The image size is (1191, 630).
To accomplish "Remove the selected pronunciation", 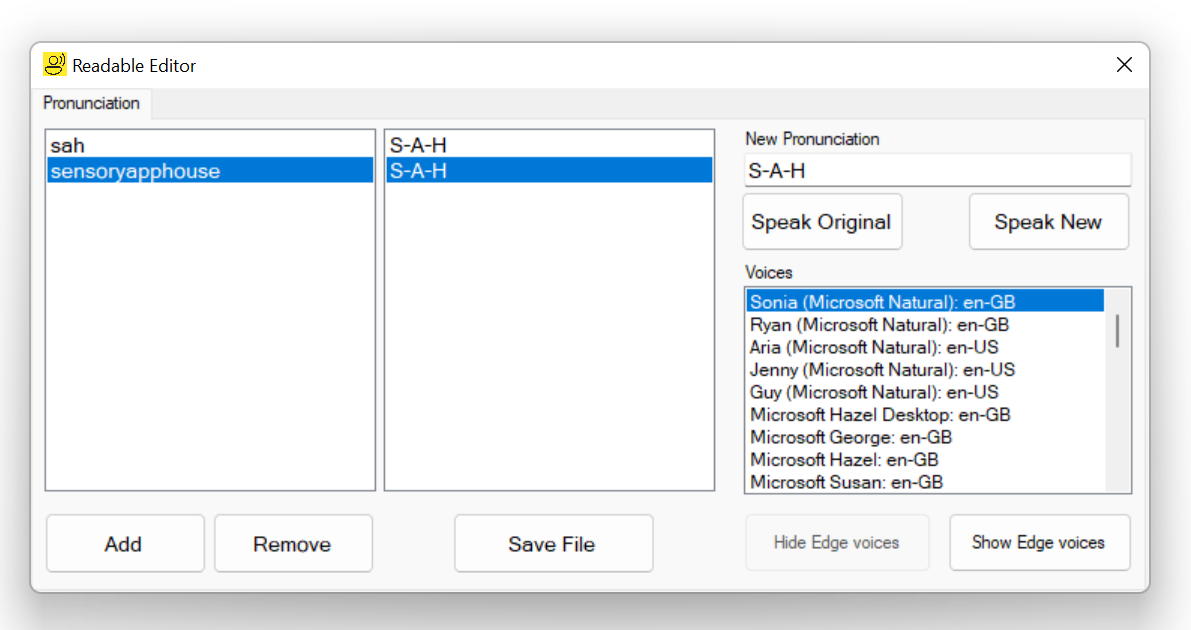I will pos(293,543).
